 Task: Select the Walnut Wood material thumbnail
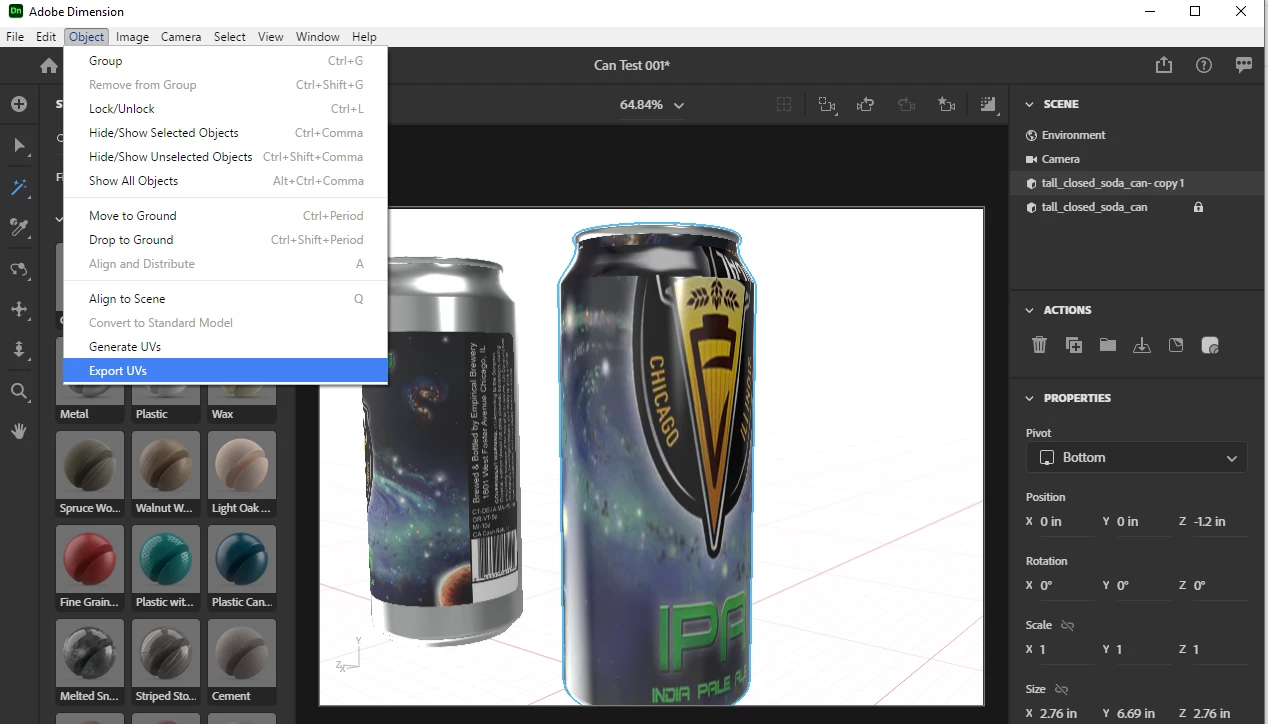pyautogui.click(x=166, y=474)
